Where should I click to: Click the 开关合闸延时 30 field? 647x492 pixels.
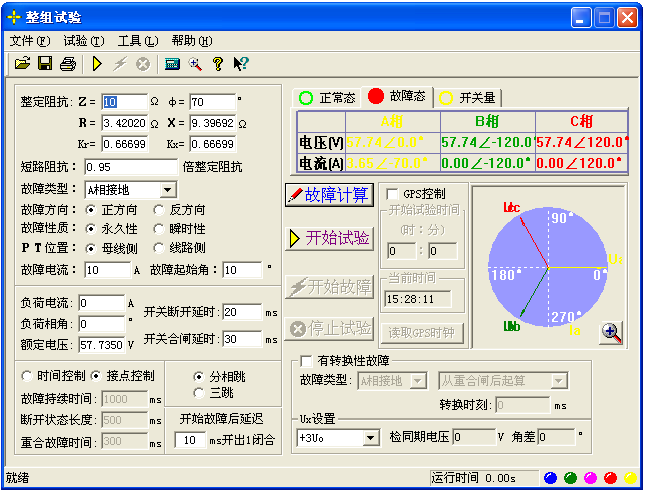pos(242,339)
